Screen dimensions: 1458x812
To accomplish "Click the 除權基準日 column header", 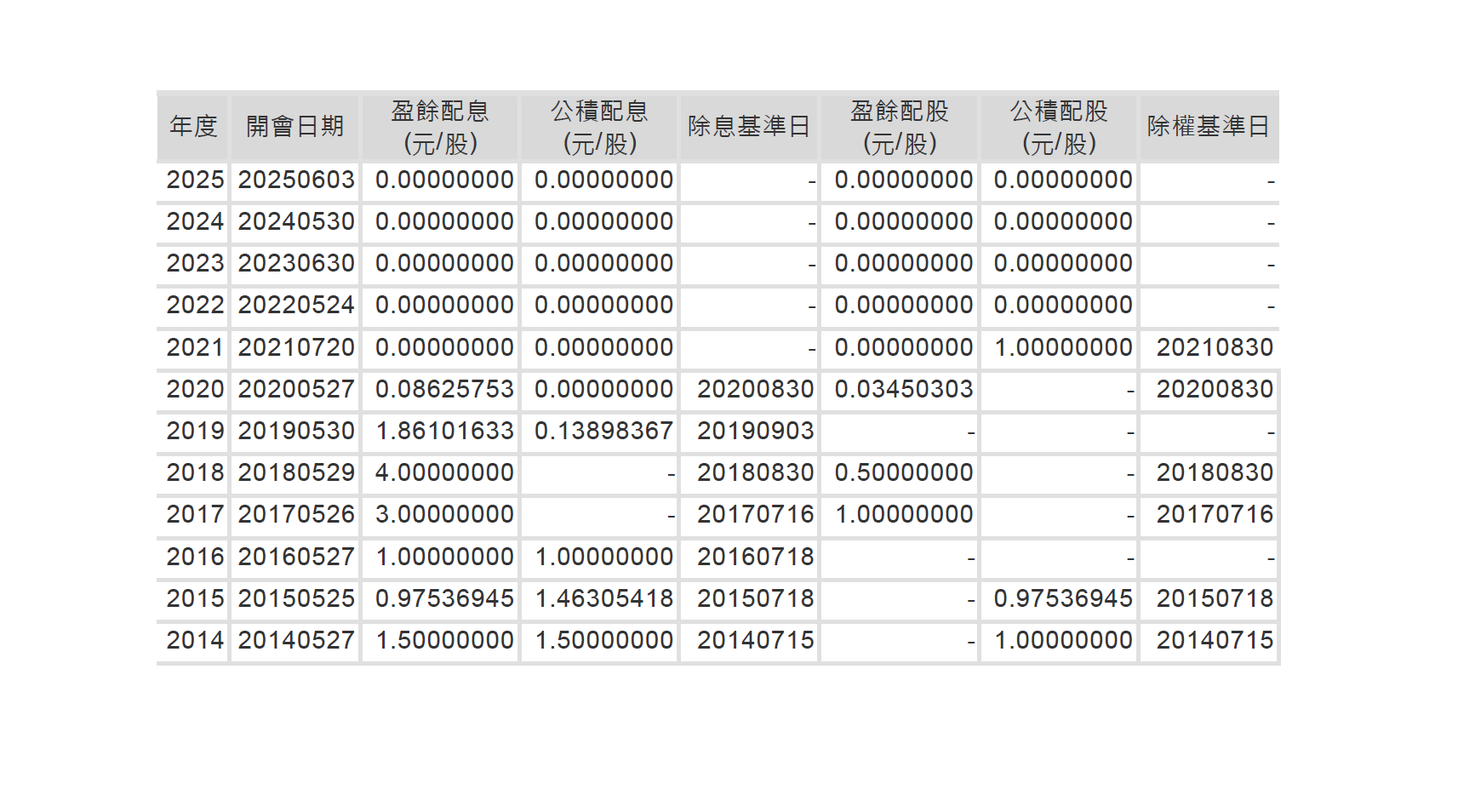I will pos(1208,127).
